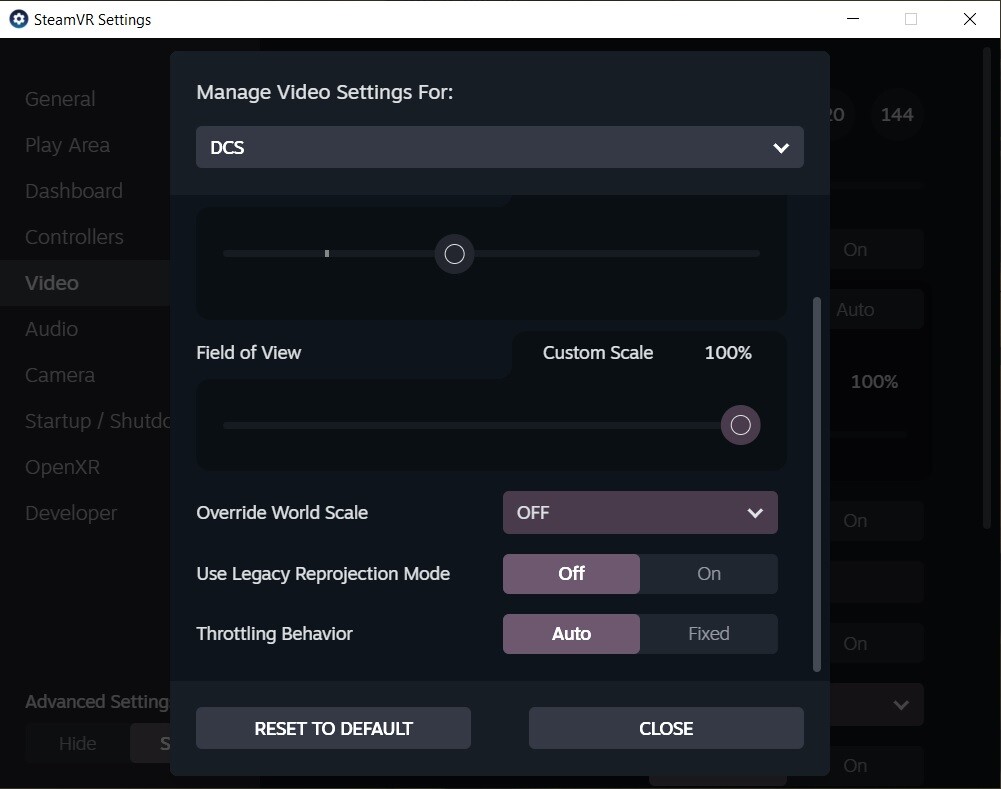Open the Developer settings tab

tap(71, 513)
